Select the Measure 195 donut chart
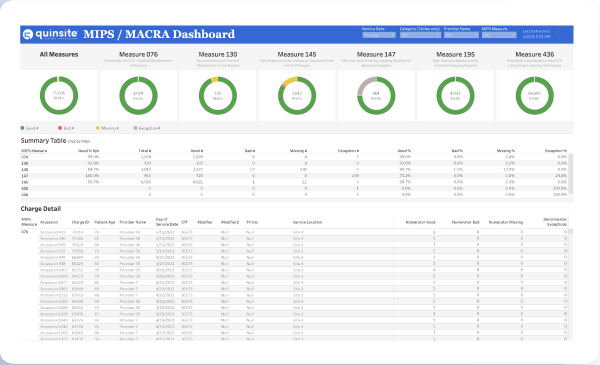Image resolution: width=600 pixels, height=365 pixels. click(455, 95)
